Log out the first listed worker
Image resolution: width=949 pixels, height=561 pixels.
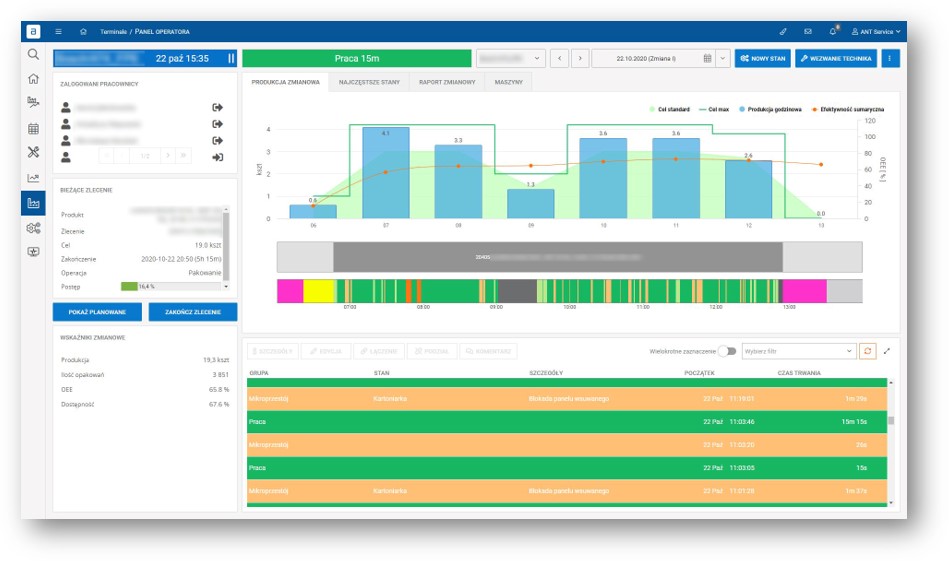click(217, 107)
